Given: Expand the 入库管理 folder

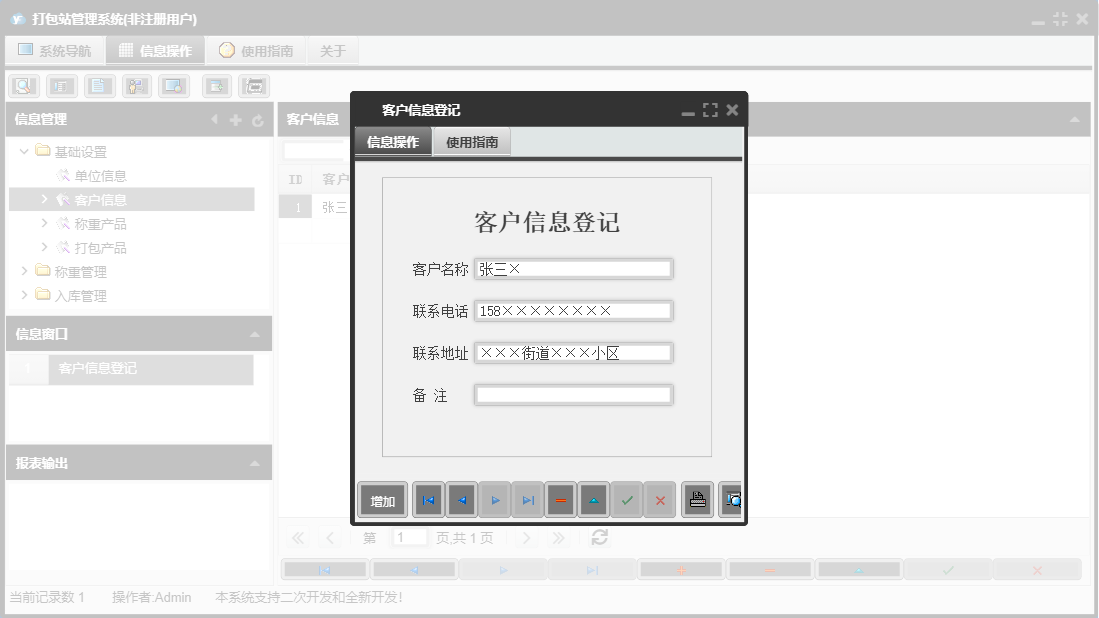Looking at the screenshot, I should click(25, 295).
